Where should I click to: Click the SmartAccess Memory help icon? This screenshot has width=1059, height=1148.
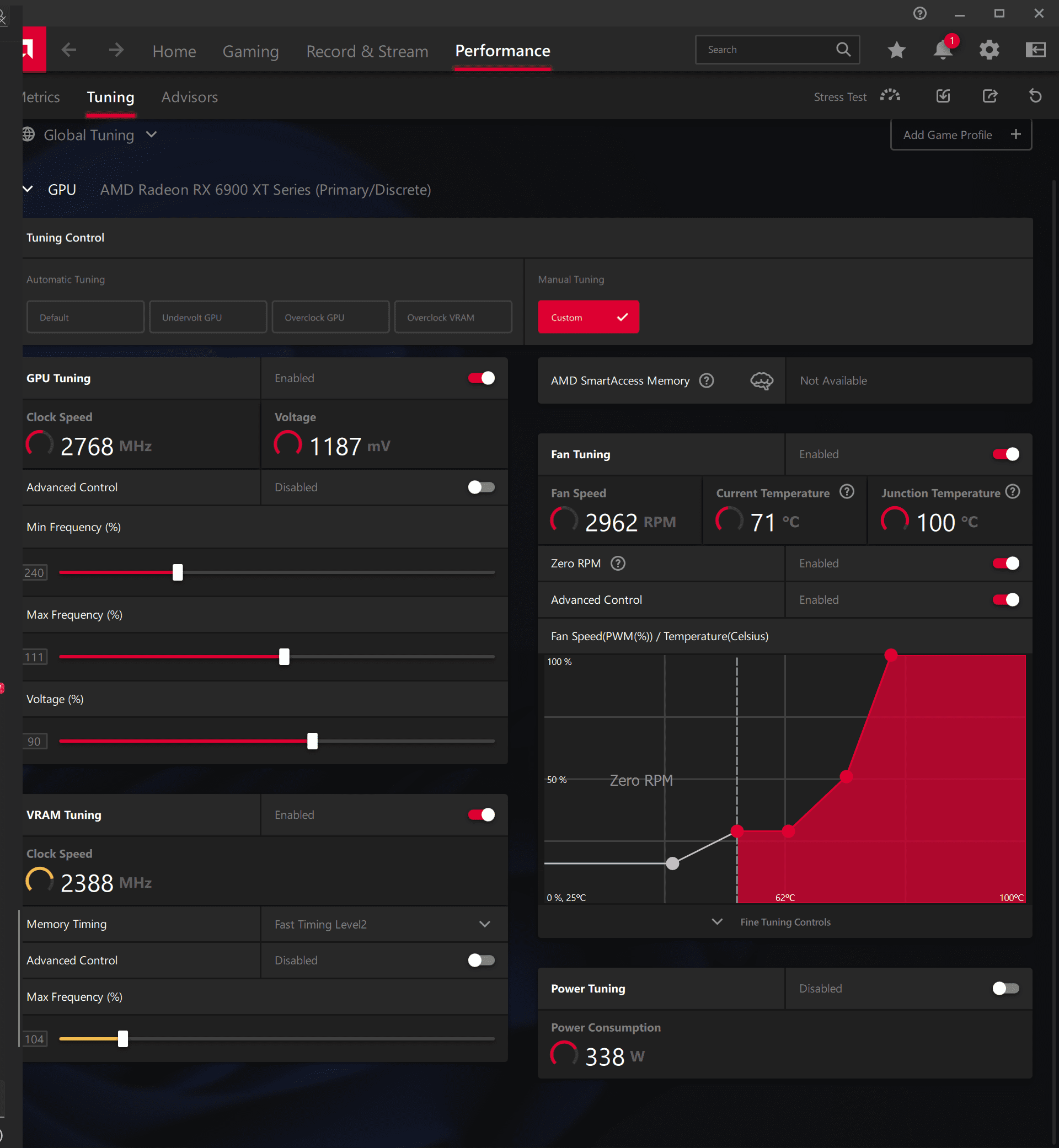[706, 380]
